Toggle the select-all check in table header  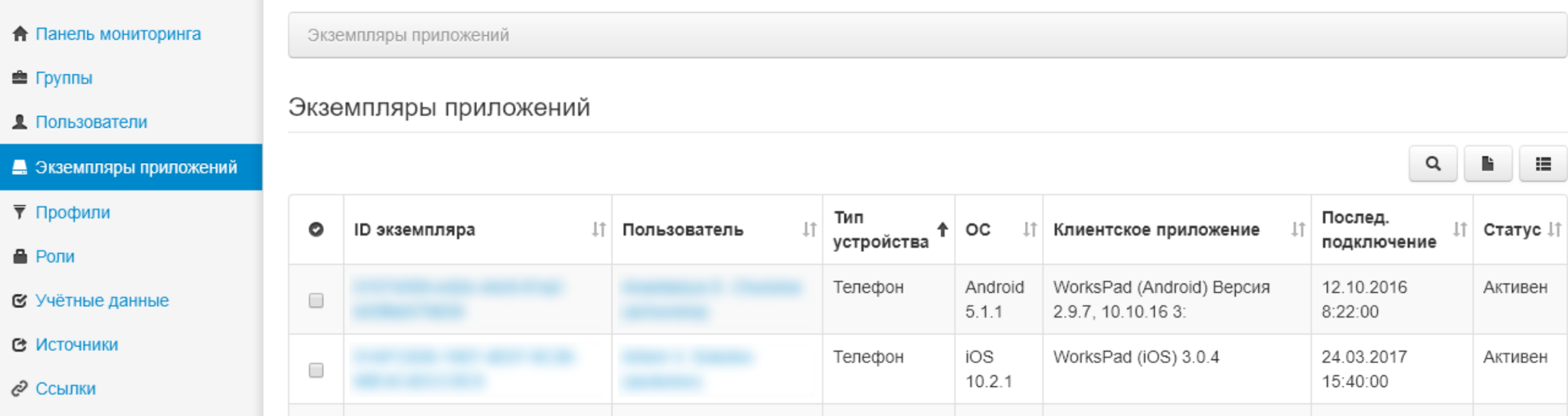click(x=316, y=229)
